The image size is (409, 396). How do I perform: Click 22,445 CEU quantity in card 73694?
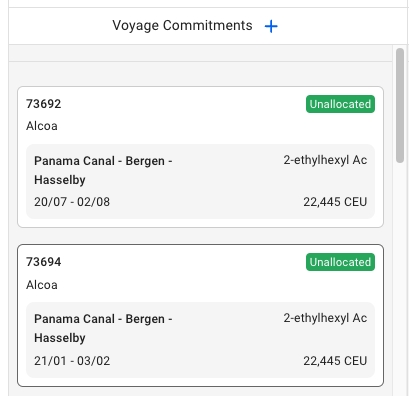point(335,361)
